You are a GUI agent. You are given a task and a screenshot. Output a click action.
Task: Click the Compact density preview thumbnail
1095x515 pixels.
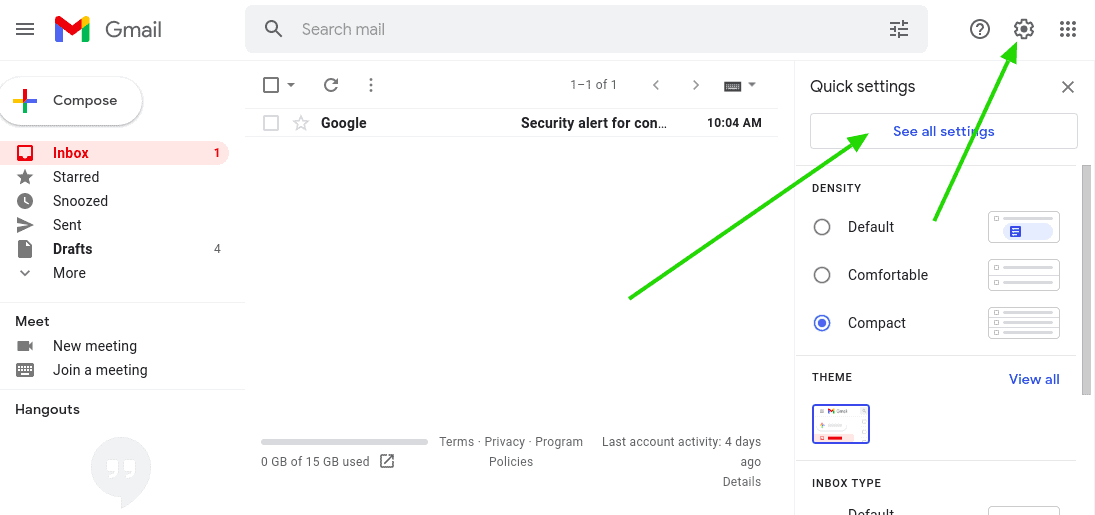point(1024,323)
